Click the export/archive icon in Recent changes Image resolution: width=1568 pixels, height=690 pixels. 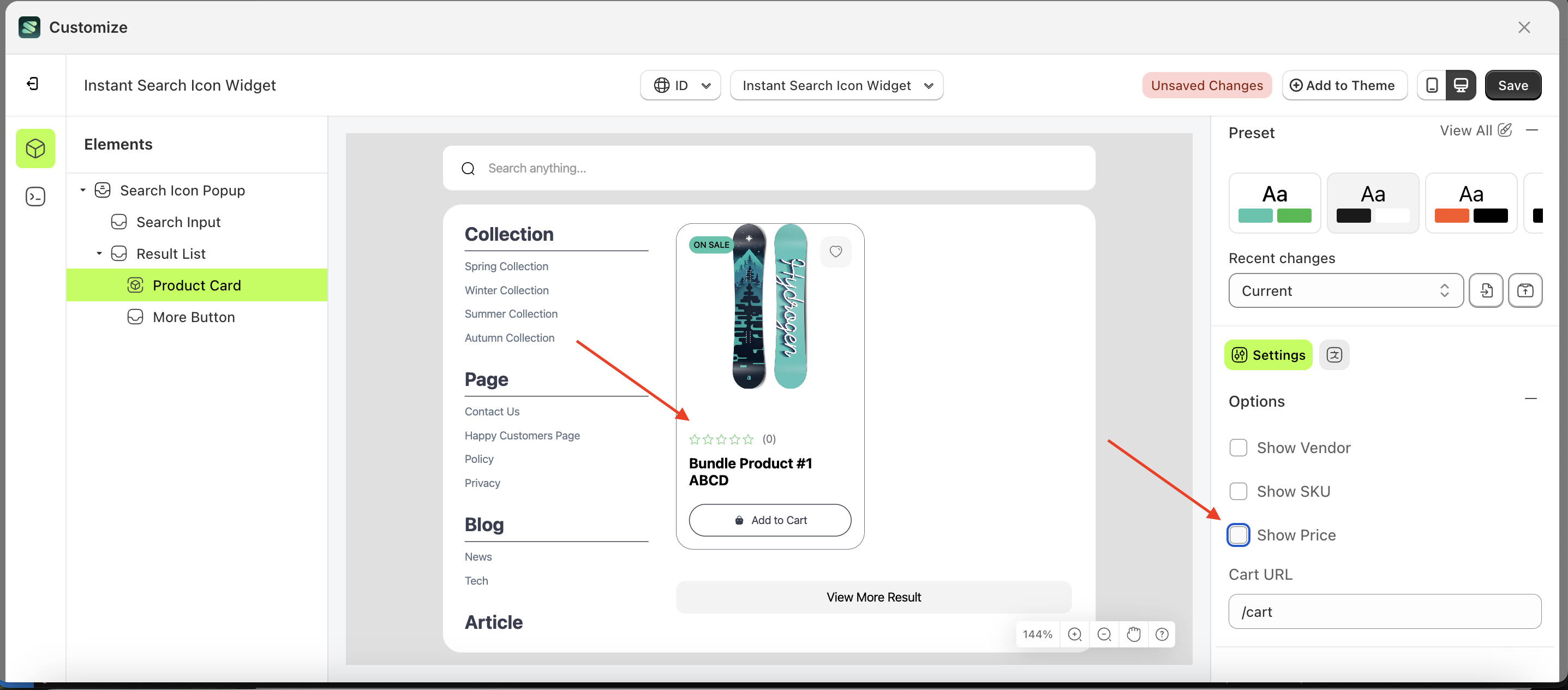[1525, 290]
